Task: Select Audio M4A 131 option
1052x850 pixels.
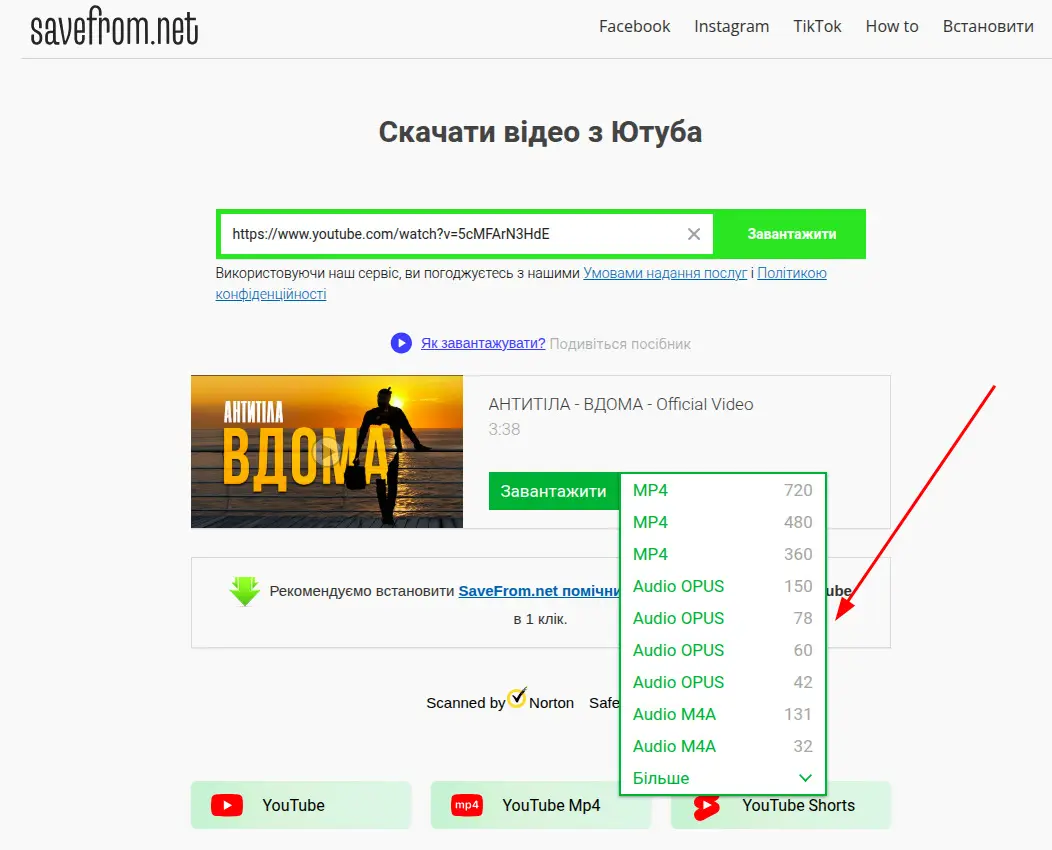Action: (723, 714)
